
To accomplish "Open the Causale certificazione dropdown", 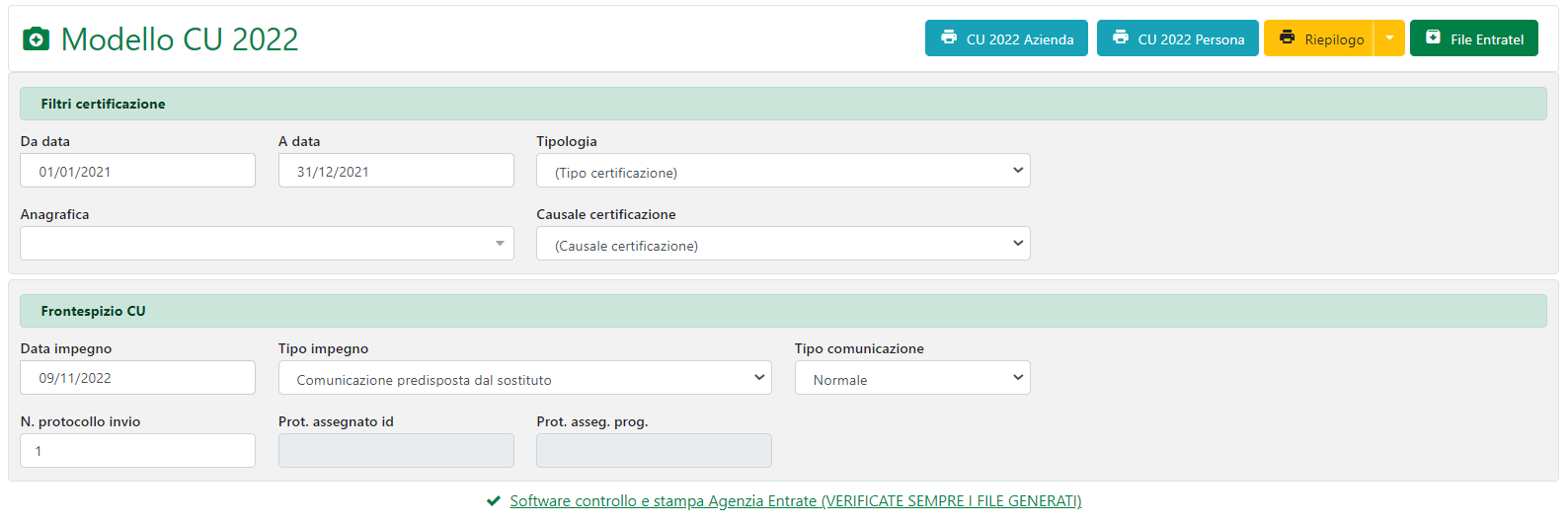I will click(x=783, y=244).
